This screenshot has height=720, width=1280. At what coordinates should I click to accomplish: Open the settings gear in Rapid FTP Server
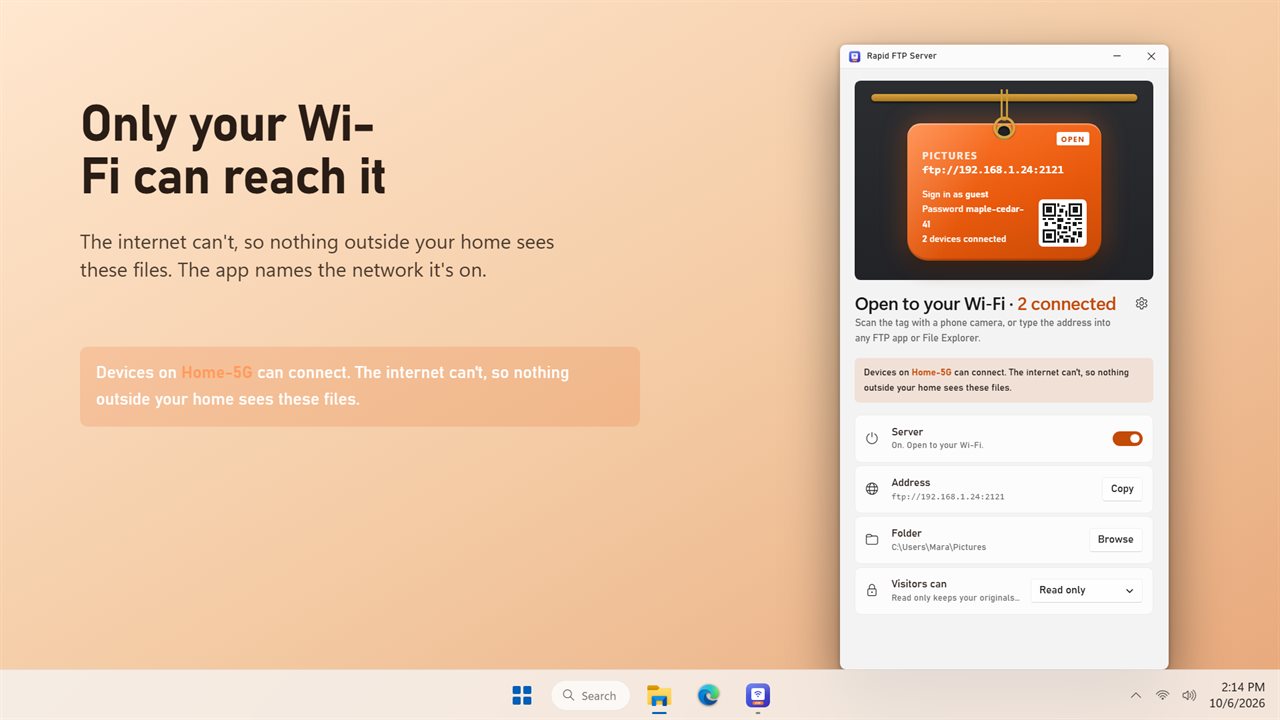(1142, 303)
